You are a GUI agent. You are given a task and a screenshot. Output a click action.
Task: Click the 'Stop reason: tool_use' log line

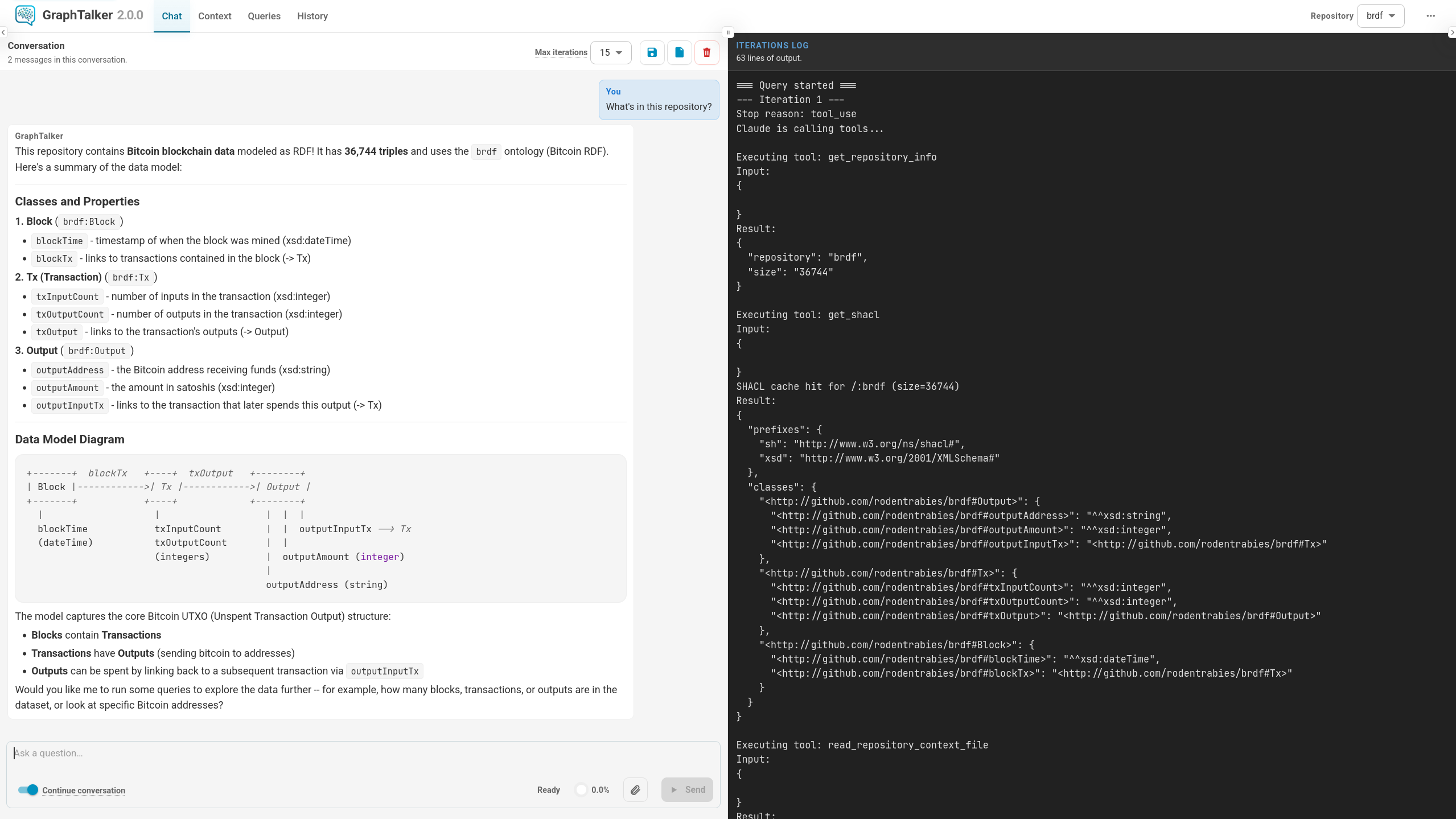796,114
